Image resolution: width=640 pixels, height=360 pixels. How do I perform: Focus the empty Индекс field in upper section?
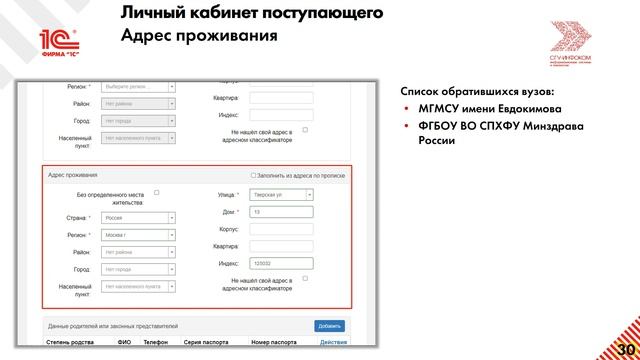tap(281, 115)
